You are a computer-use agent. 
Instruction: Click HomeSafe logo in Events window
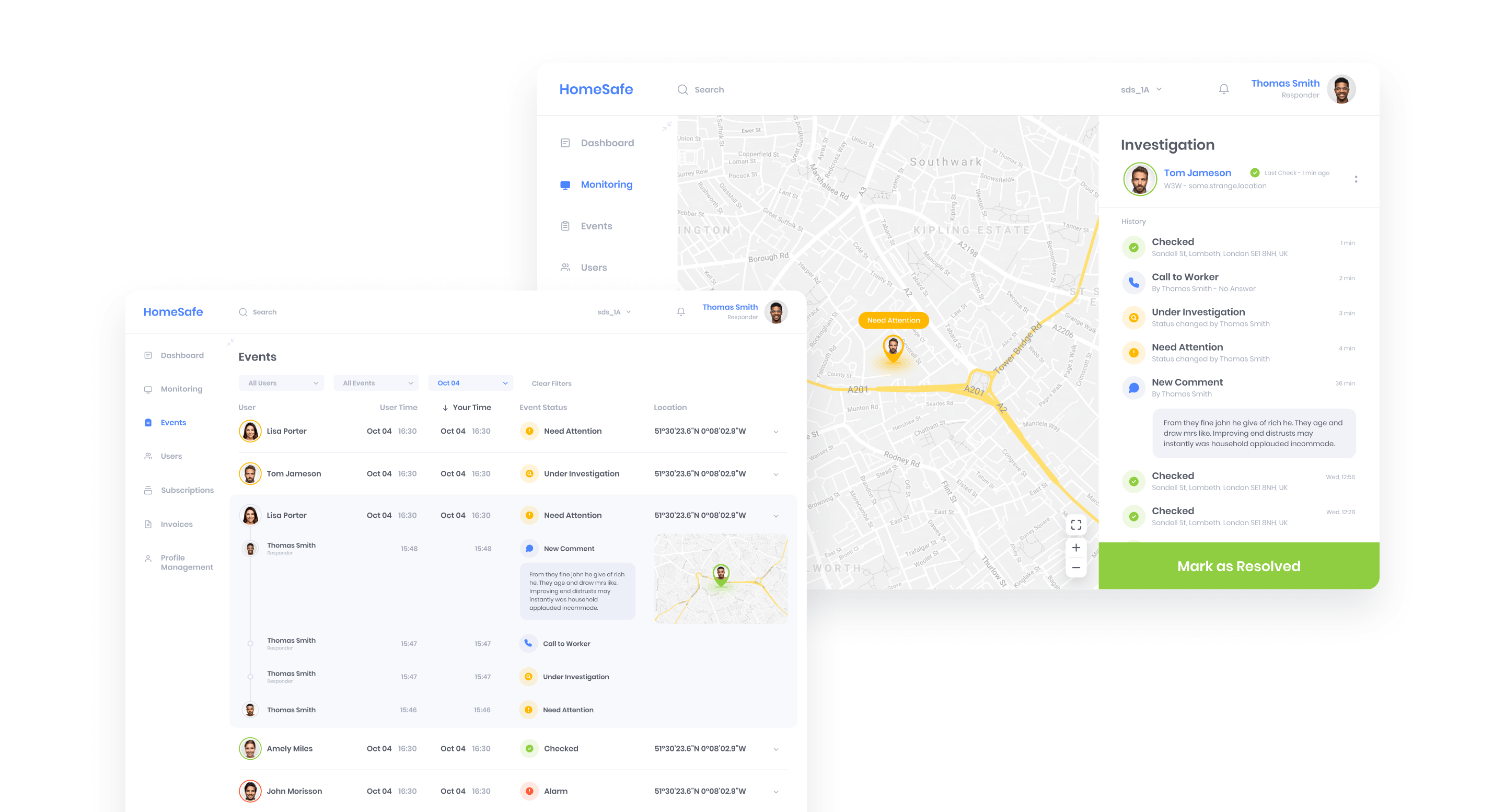(173, 312)
